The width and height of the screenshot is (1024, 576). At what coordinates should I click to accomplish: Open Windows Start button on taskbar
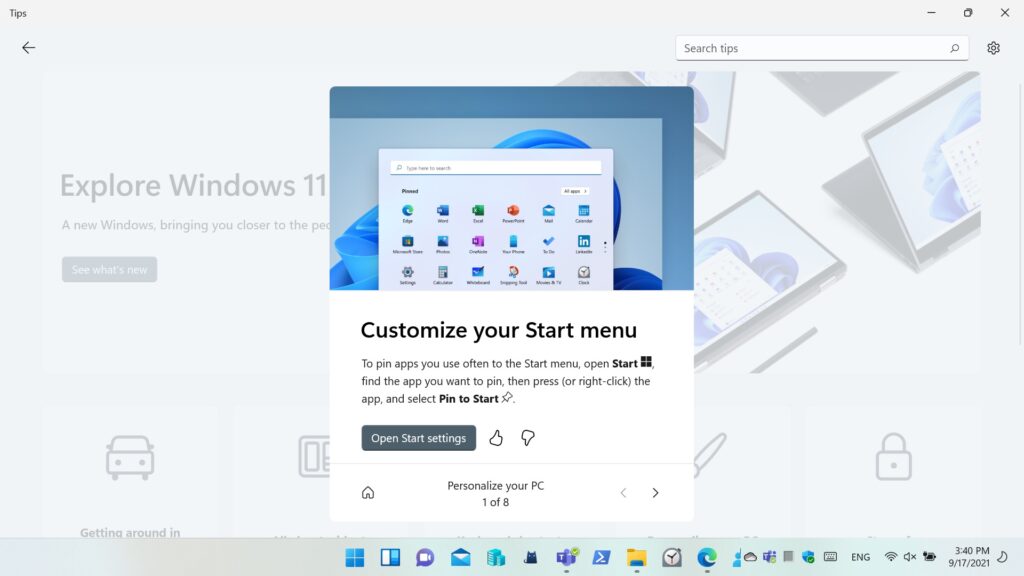point(355,558)
